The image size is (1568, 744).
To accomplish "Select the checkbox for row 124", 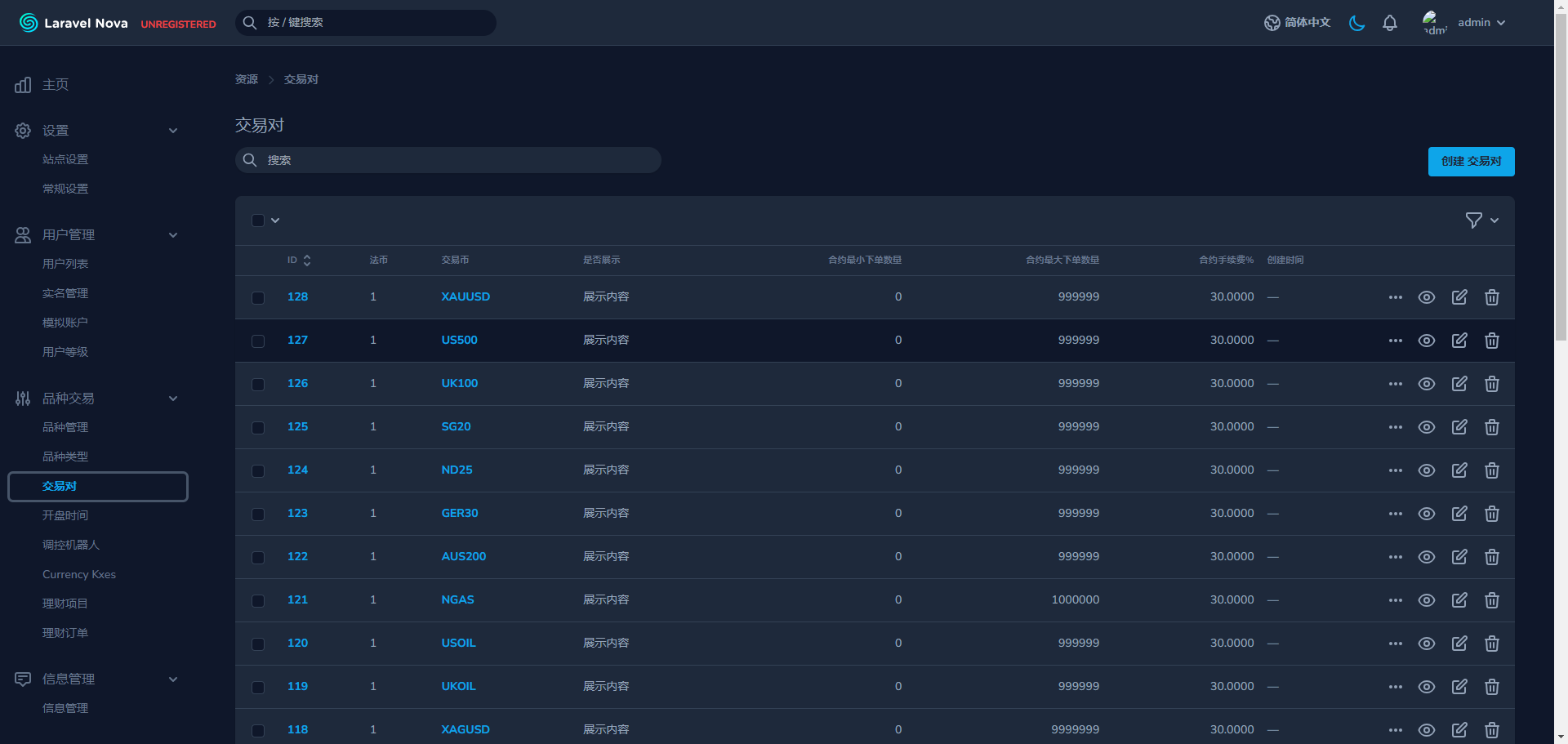I will 258,471.
